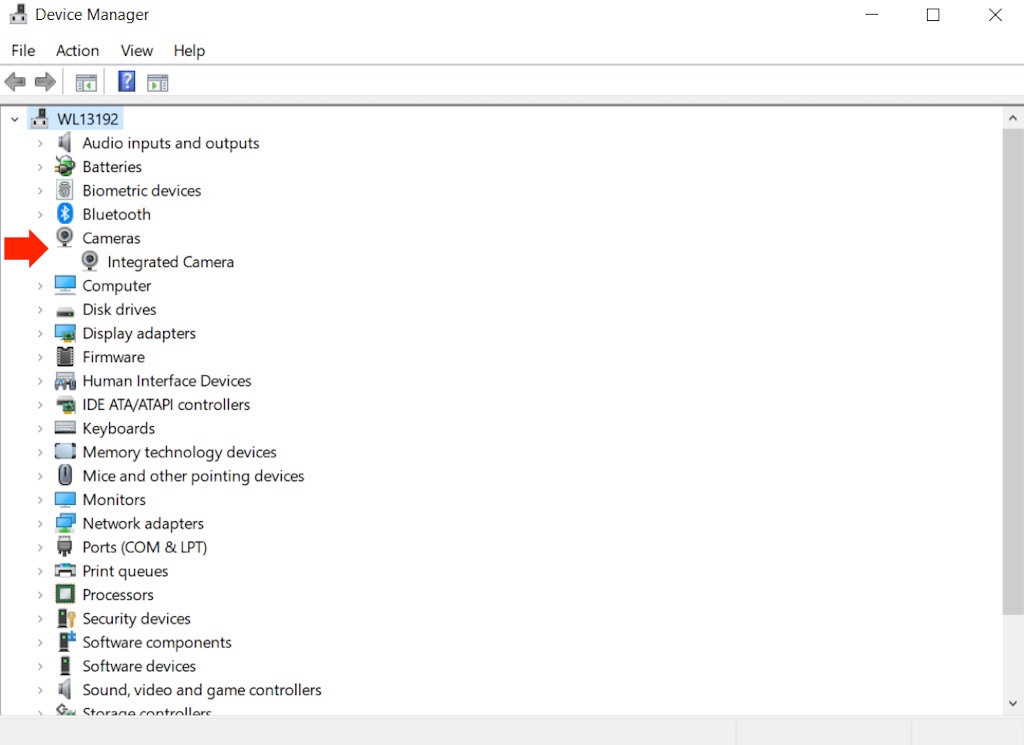The width and height of the screenshot is (1024, 745).
Task: Click the Computer monitor category icon
Action: click(x=65, y=285)
